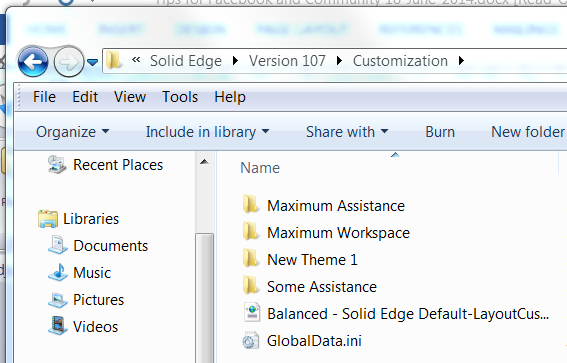Viewport: 567px width, 363px height.
Task: Click the Burn button
Action: coord(440,132)
